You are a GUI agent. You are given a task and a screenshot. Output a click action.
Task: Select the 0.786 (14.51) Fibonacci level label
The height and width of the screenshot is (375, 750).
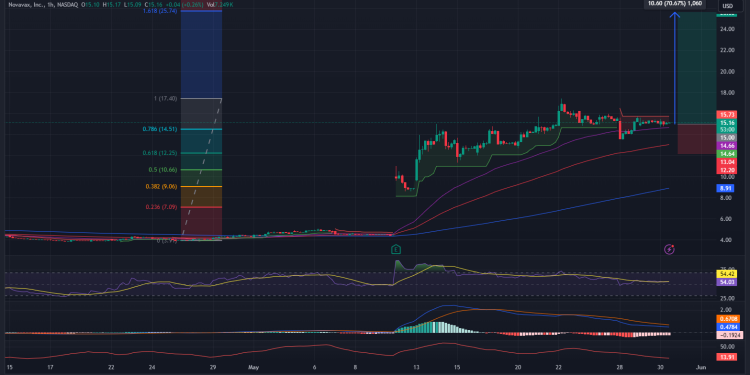[x=160, y=129]
